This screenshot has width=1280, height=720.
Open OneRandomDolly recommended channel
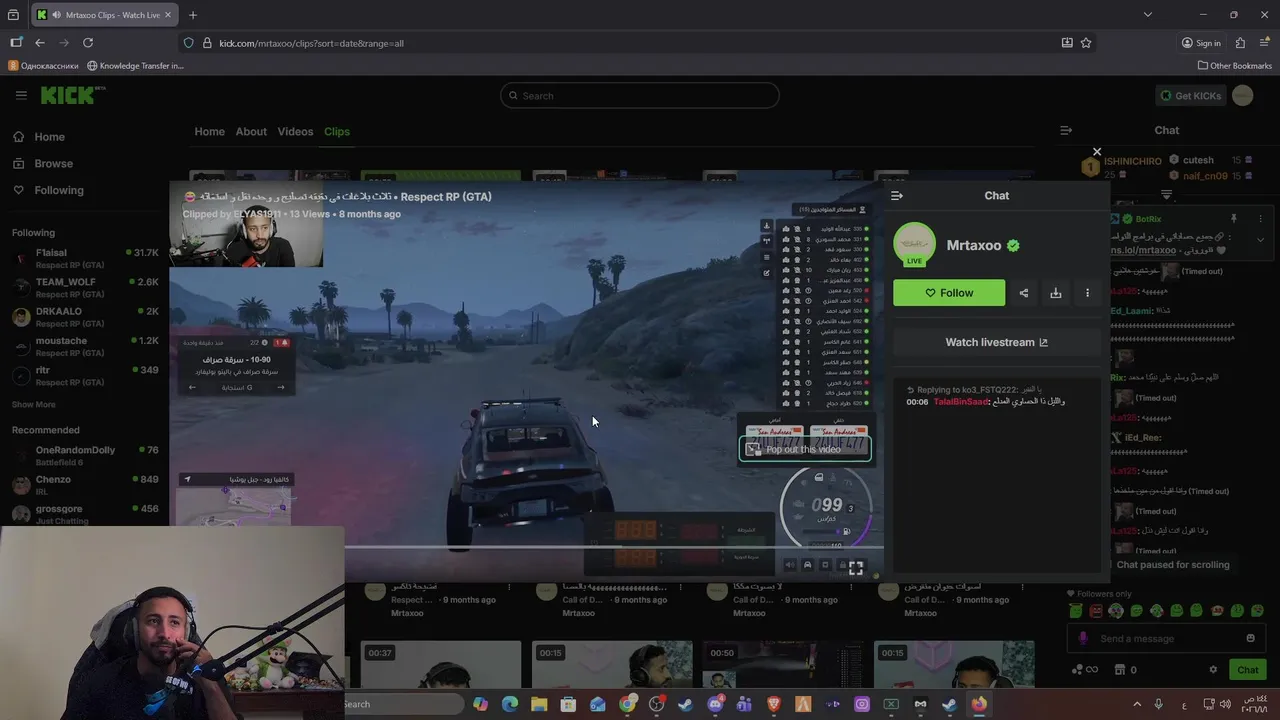(x=85, y=455)
